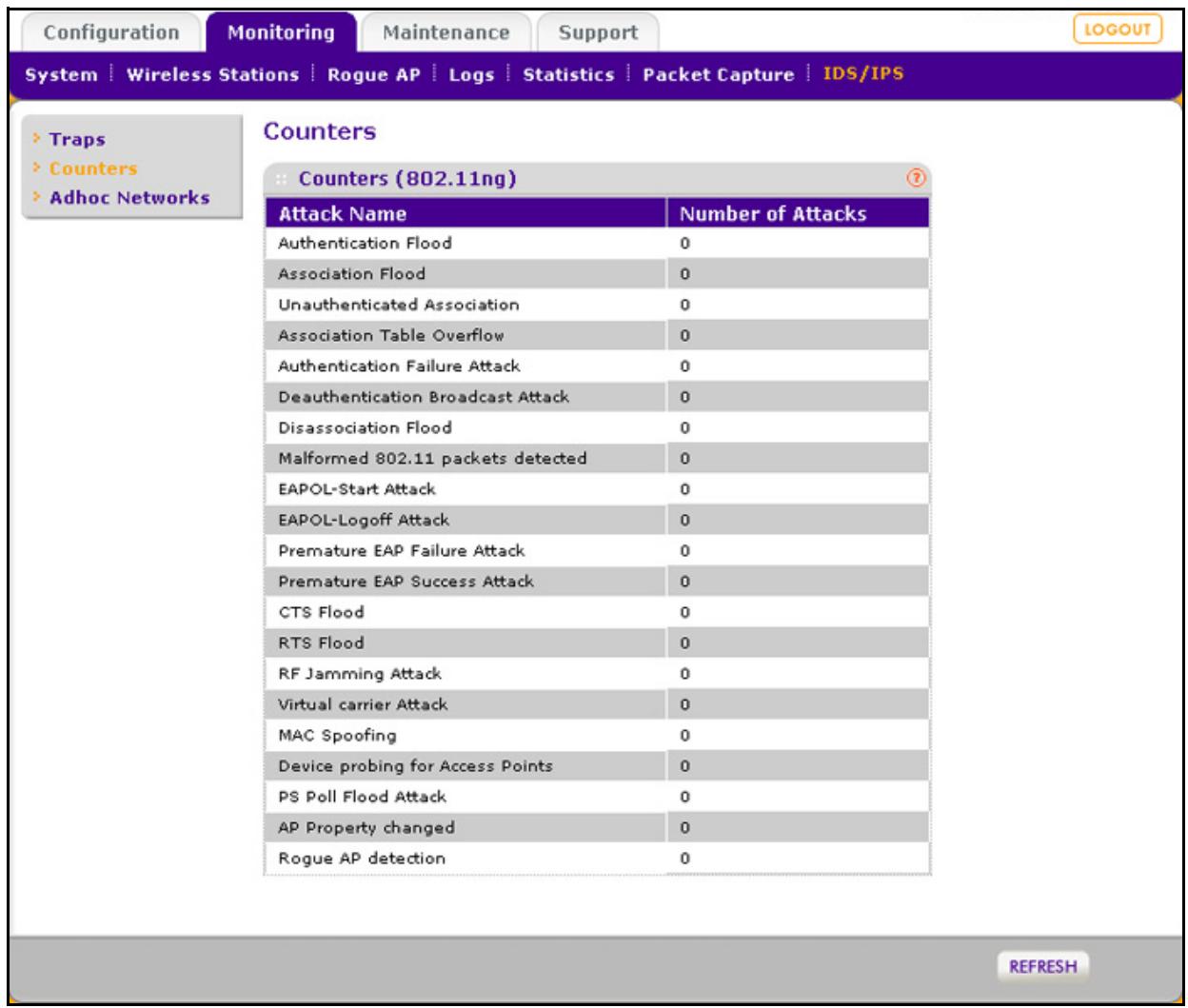Open the help icon in Counters header
Image resolution: width=1188 pixels, height=1008 pixels.
pyautogui.click(x=916, y=178)
